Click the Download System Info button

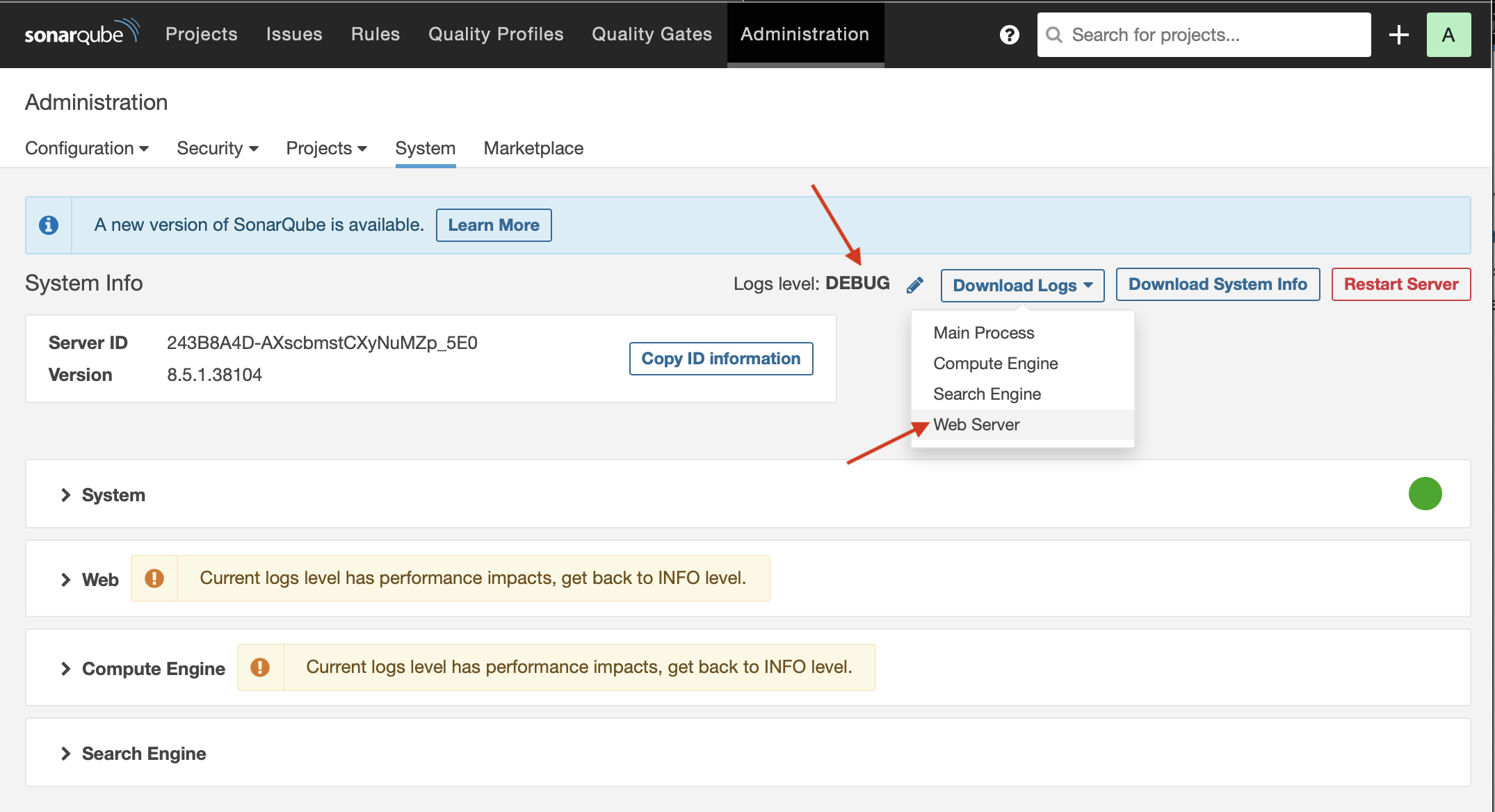pos(1217,284)
